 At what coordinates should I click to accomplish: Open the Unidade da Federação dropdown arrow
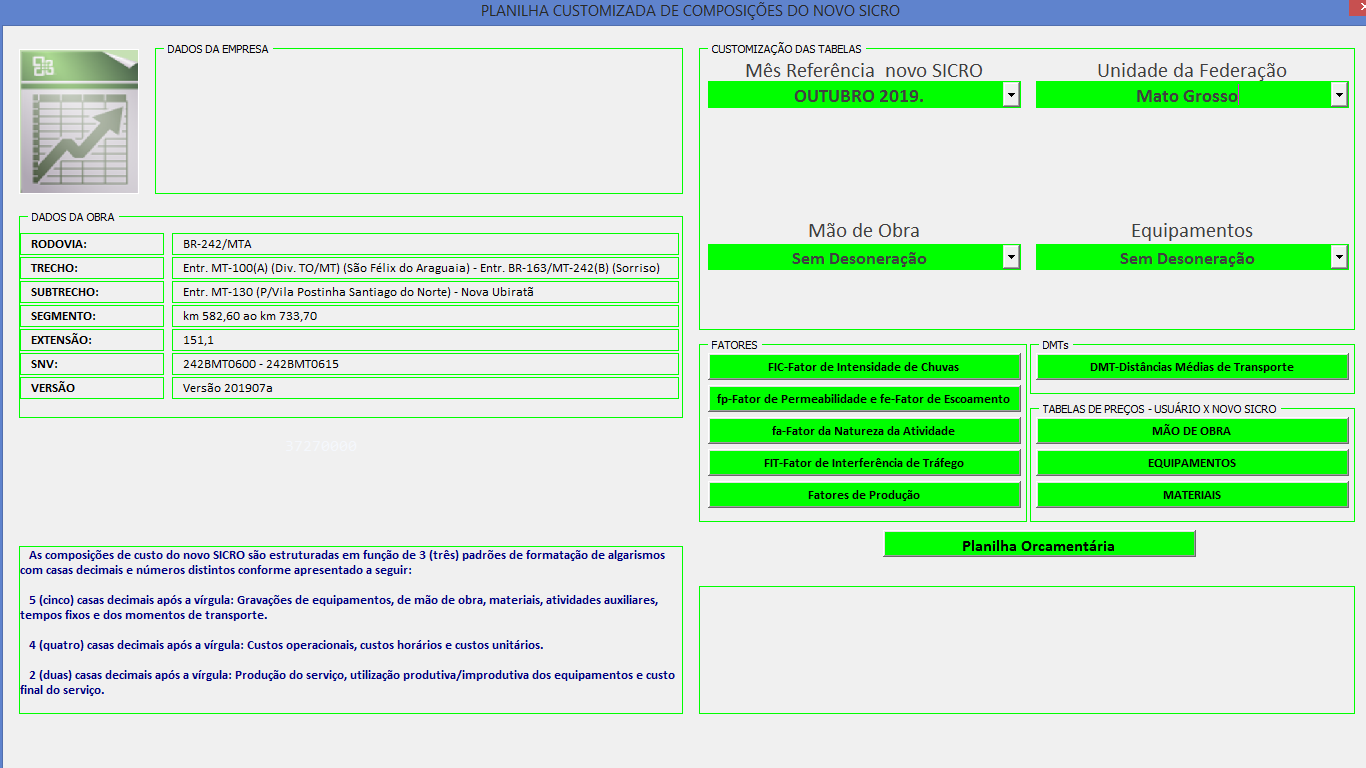tap(1339, 95)
